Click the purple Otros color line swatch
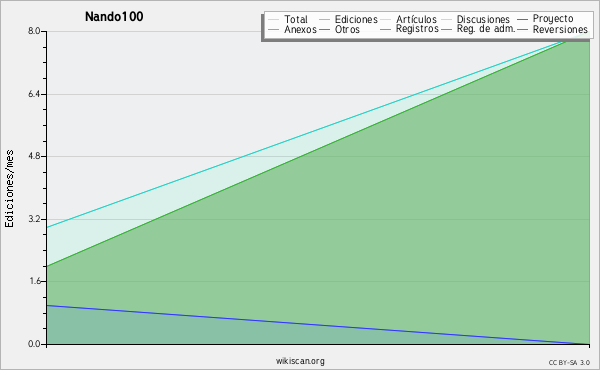Screen dimensions: 600x370 [324, 29]
